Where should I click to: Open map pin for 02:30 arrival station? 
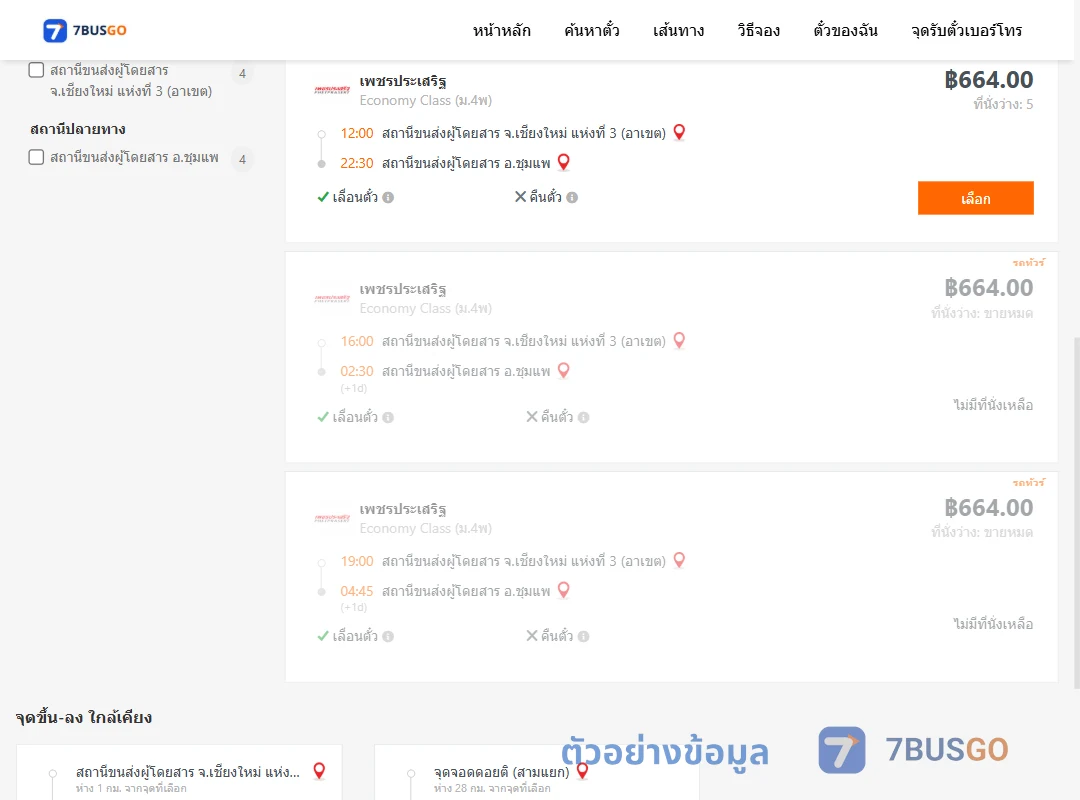[563, 371]
